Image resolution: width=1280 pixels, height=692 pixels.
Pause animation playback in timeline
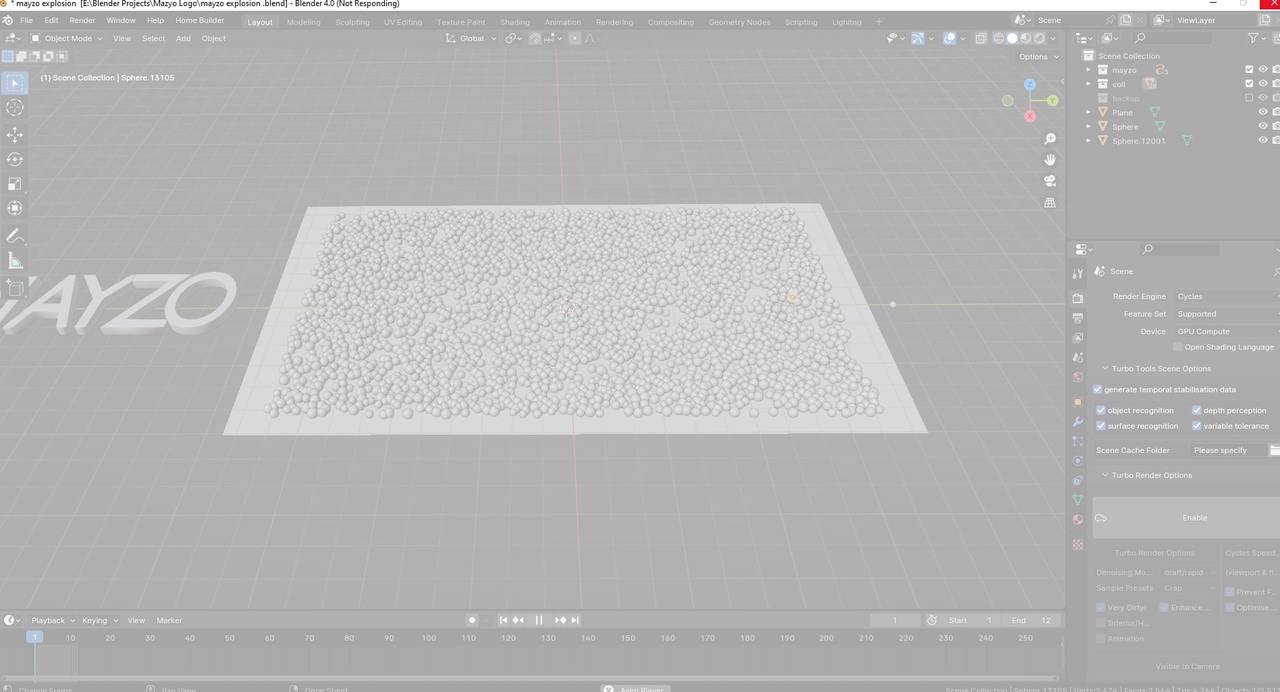click(x=539, y=620)
